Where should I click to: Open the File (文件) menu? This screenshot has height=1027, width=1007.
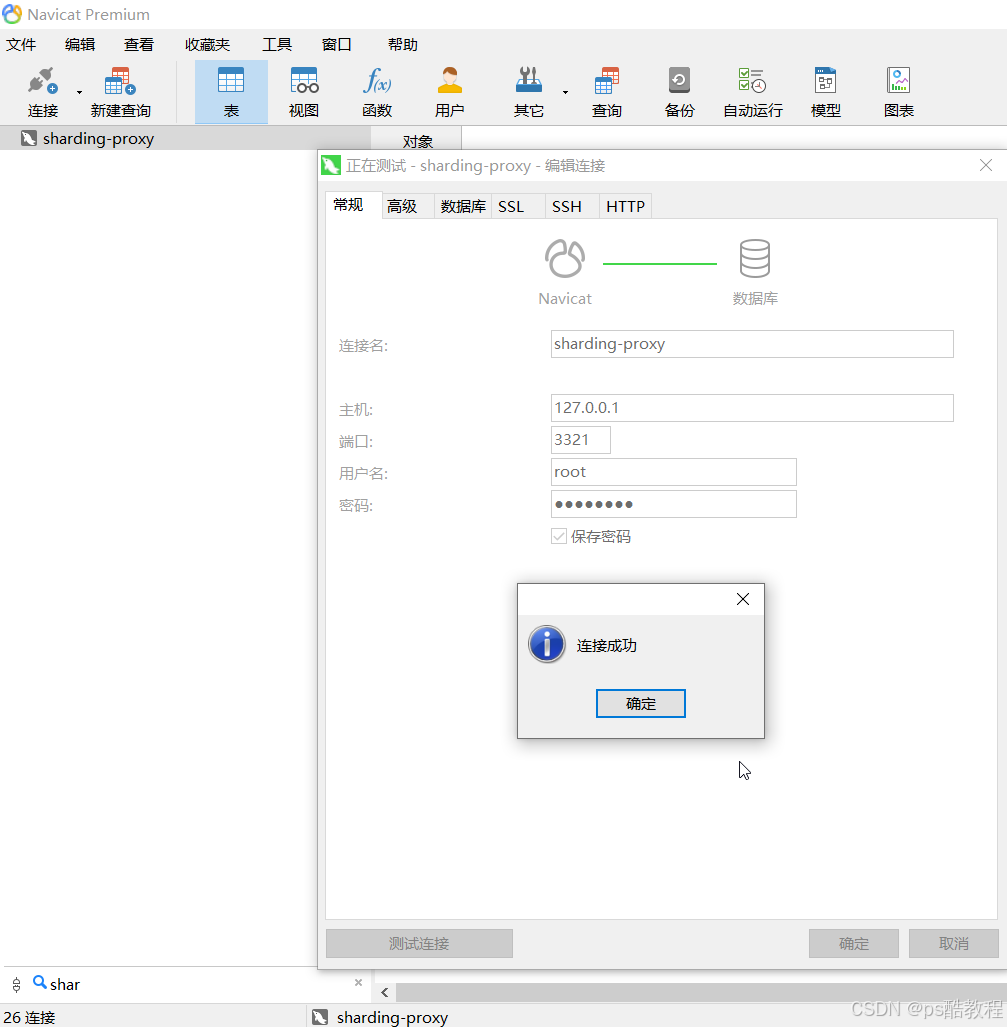click(x=21, y=45)
